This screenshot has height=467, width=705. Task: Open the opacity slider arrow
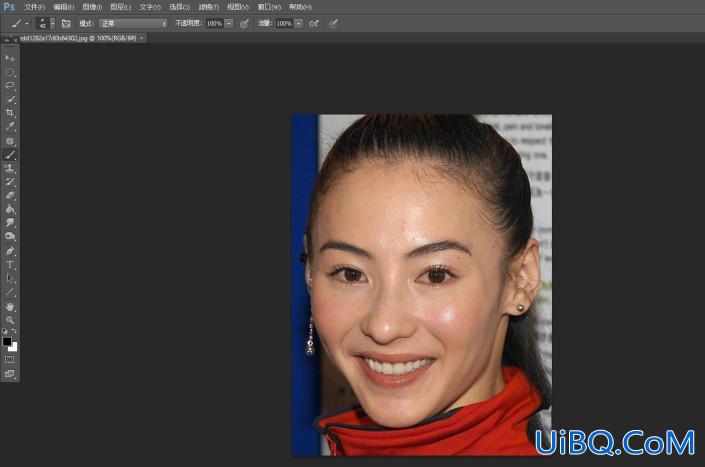(229, 23)
